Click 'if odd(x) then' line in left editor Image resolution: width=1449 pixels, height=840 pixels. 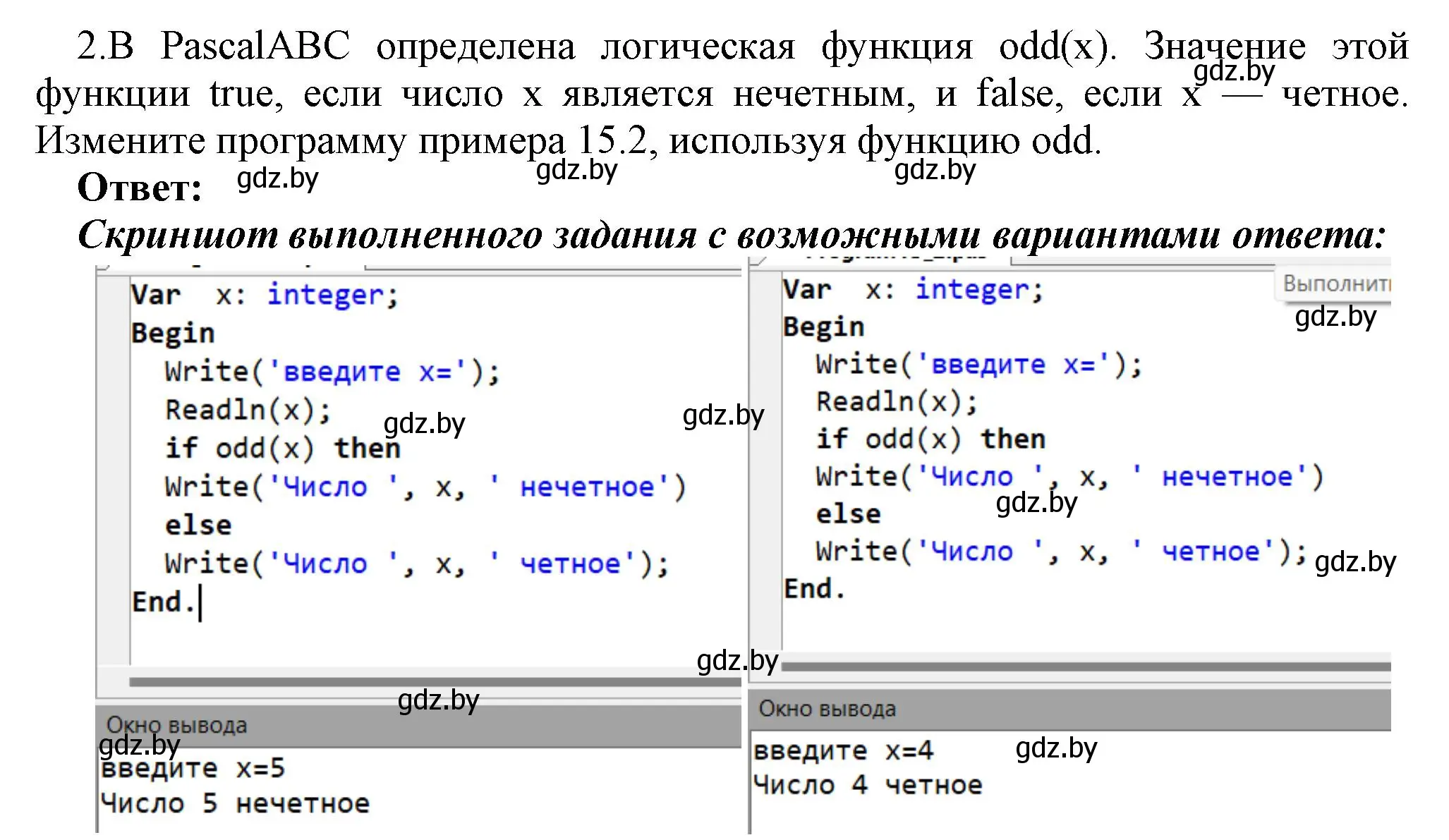point(282,449)
